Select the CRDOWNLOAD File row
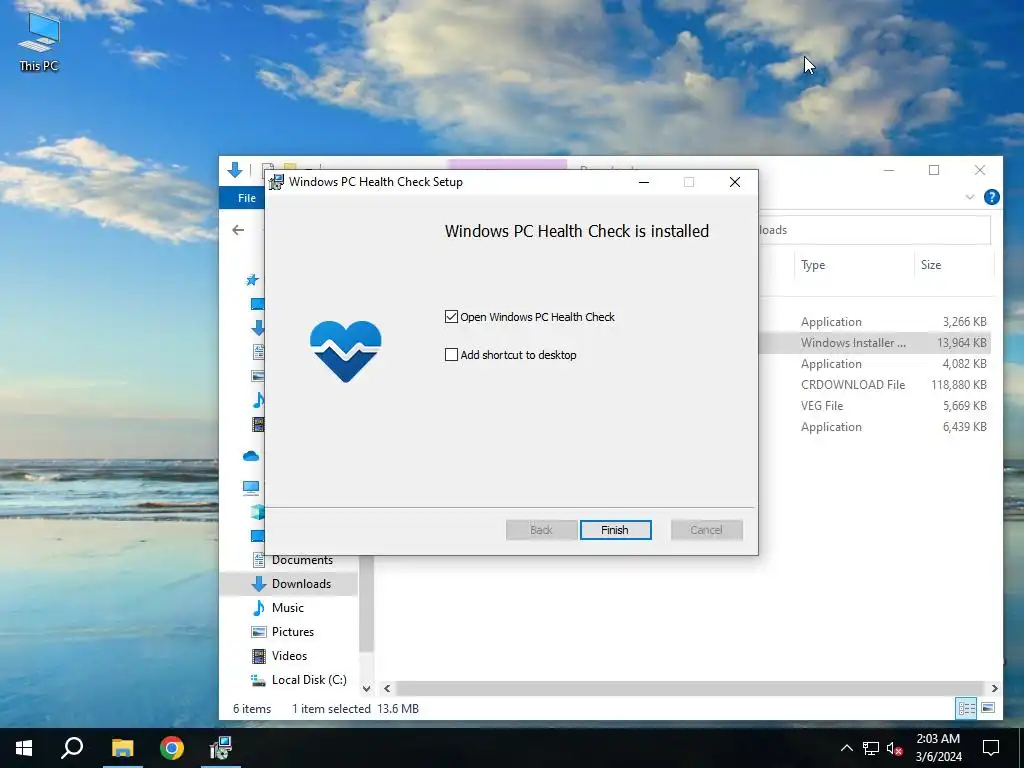 (875, 385)
